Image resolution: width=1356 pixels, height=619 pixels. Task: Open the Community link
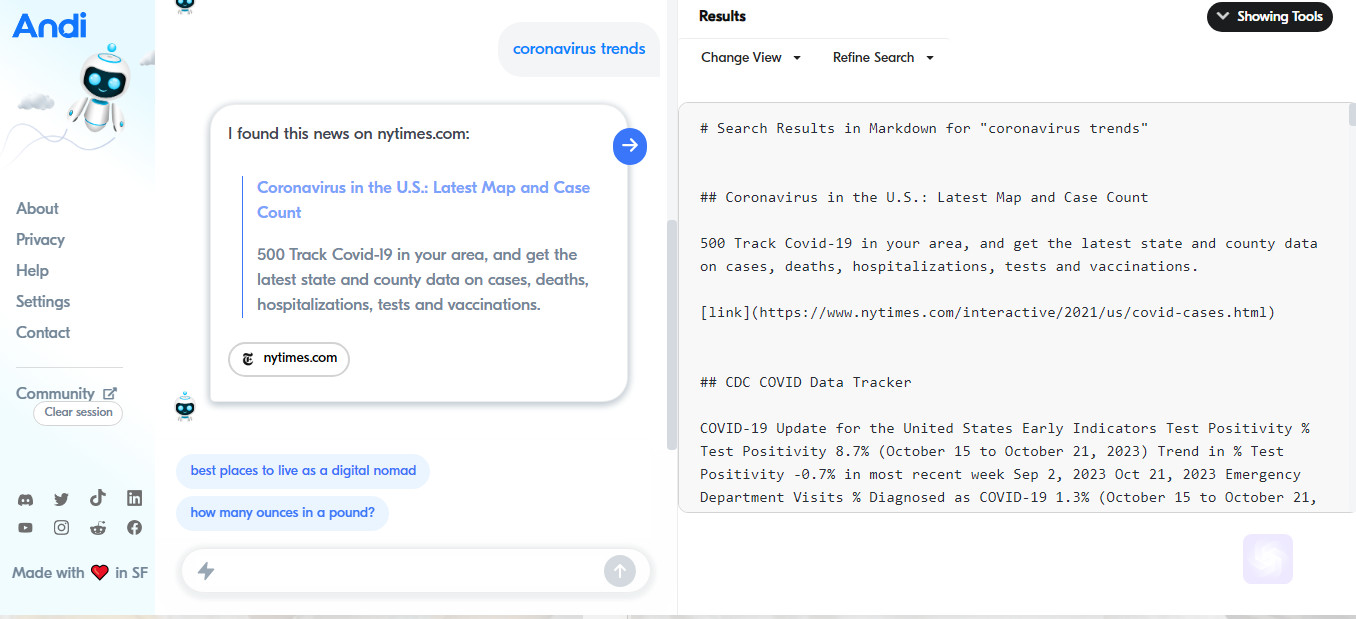(x=55, y=393)
